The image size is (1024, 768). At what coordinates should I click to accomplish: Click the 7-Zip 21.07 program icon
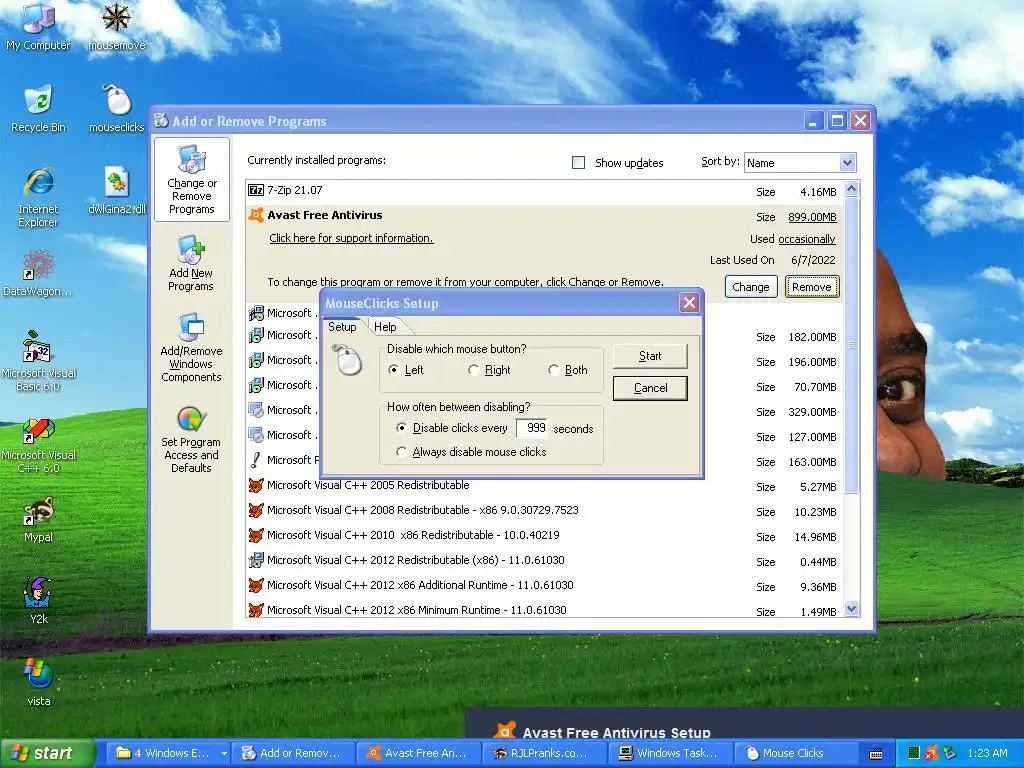255,190
